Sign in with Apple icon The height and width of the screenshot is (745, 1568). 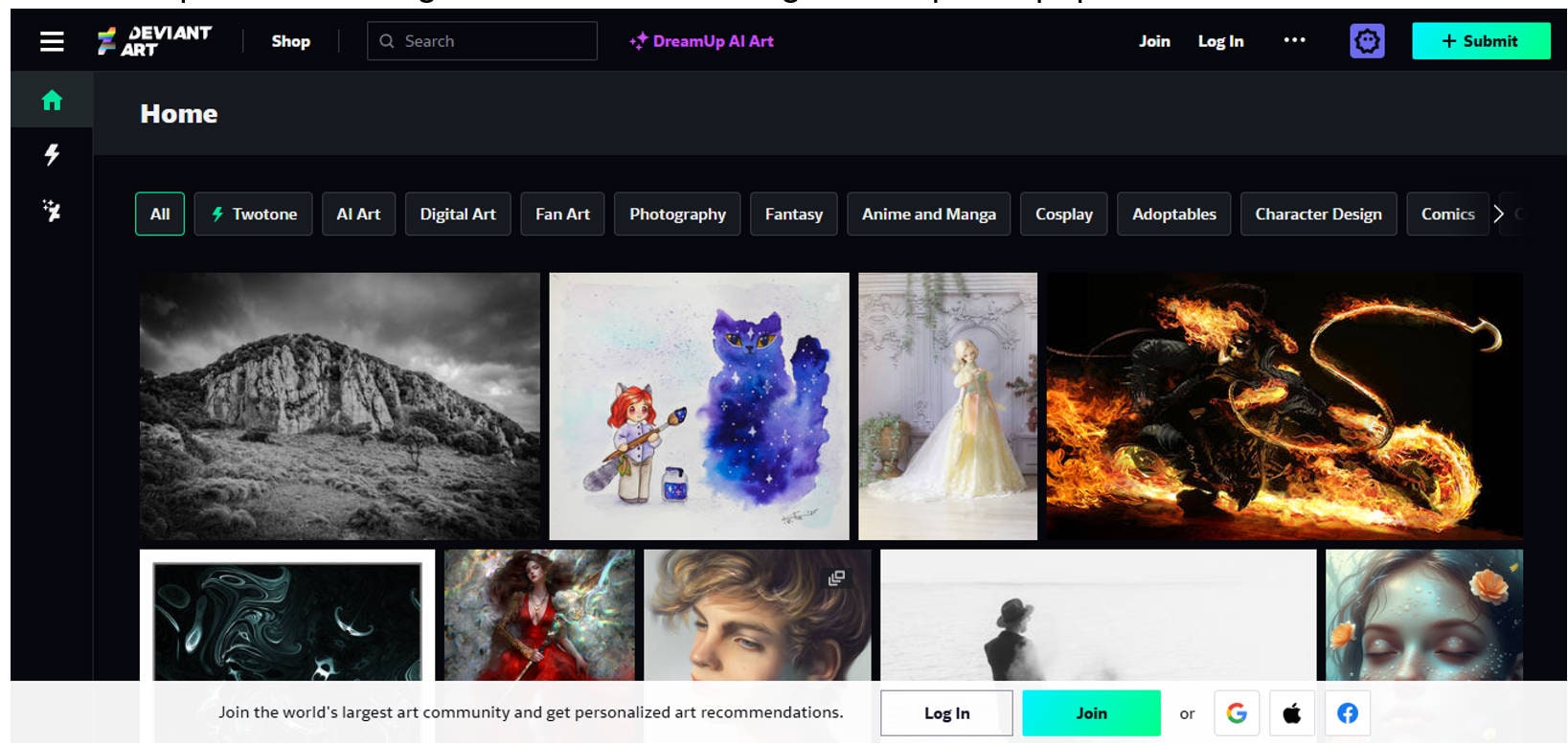[x=1292, y=713]
